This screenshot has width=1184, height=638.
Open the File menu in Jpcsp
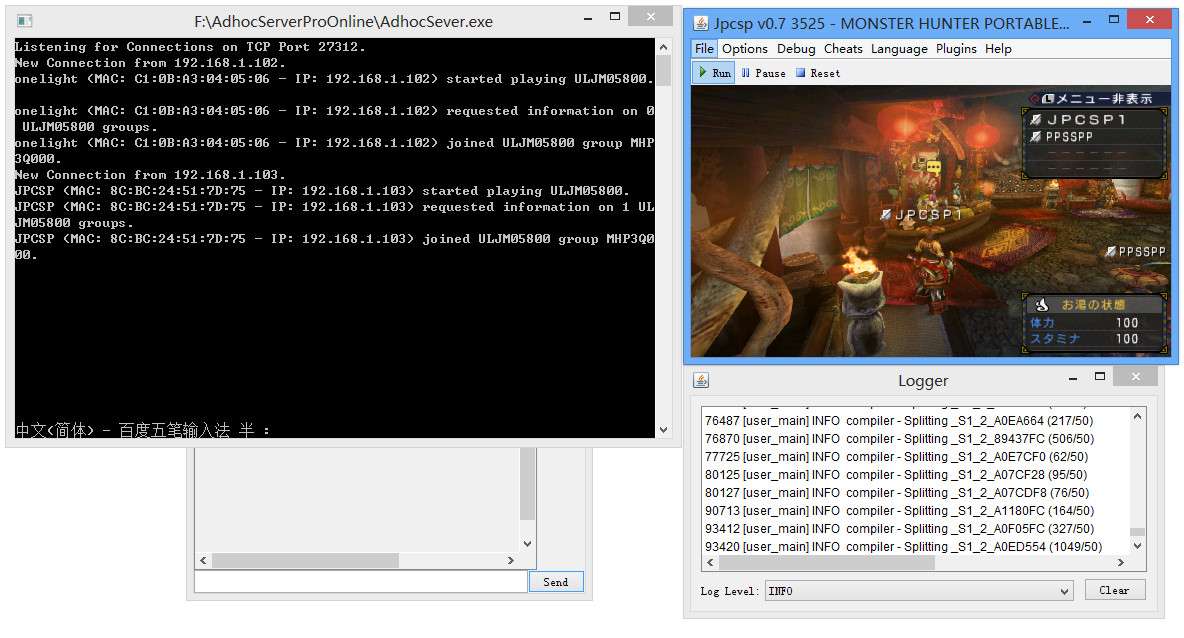[x=704, y=49]
